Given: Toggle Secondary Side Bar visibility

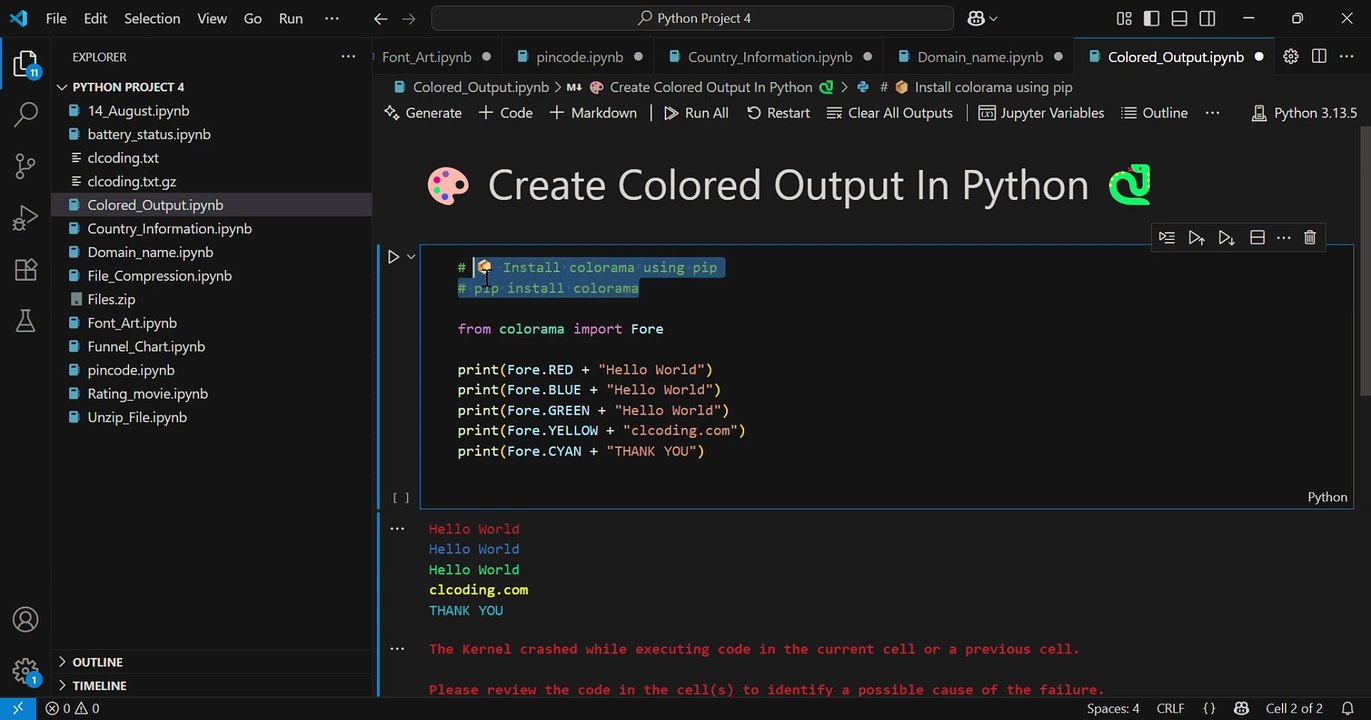Looking at the screenshot, I should pyautogui.click(x=1208, y=18).
